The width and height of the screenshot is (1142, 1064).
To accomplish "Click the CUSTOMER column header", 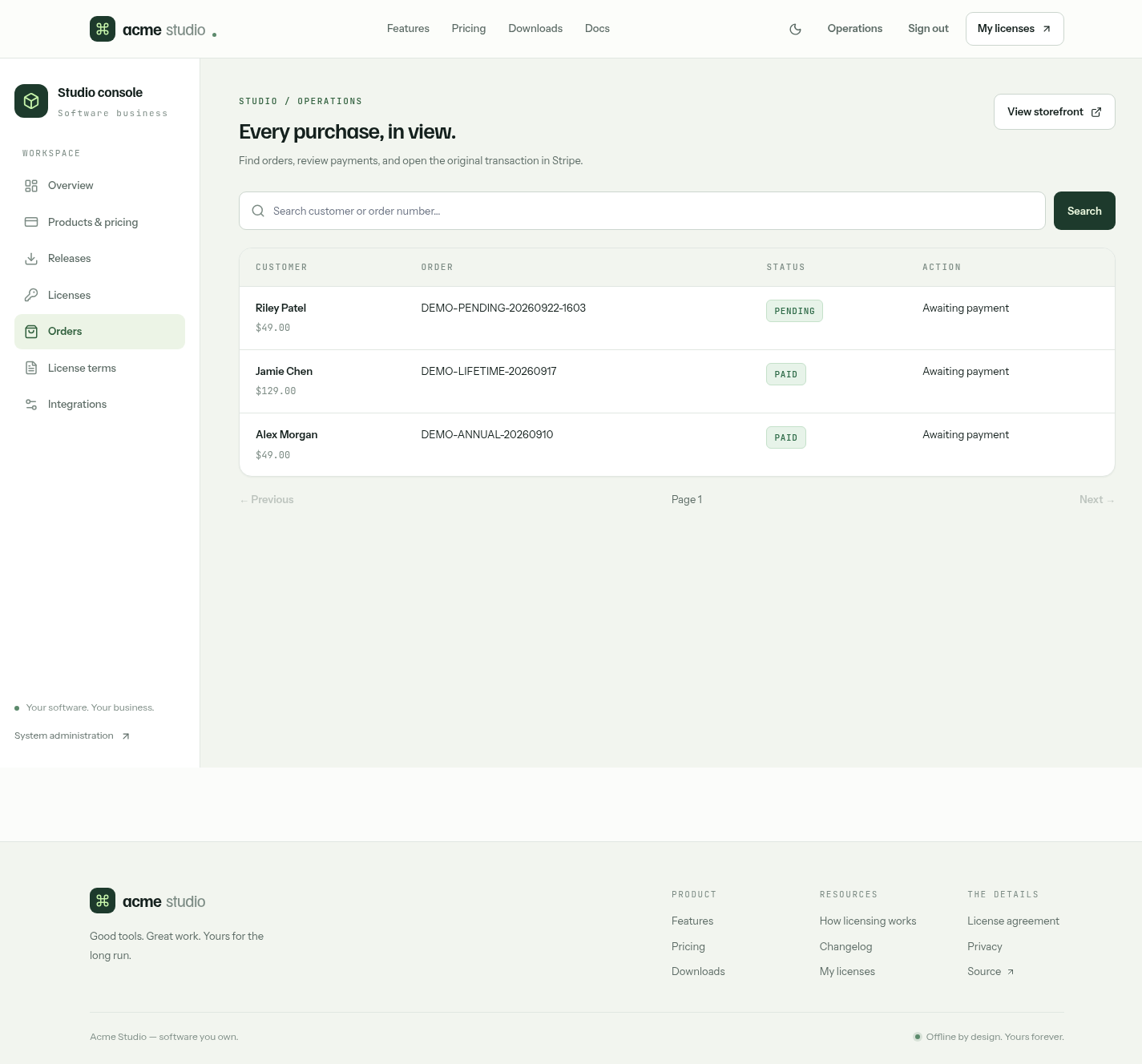I will tap(281, 268).
